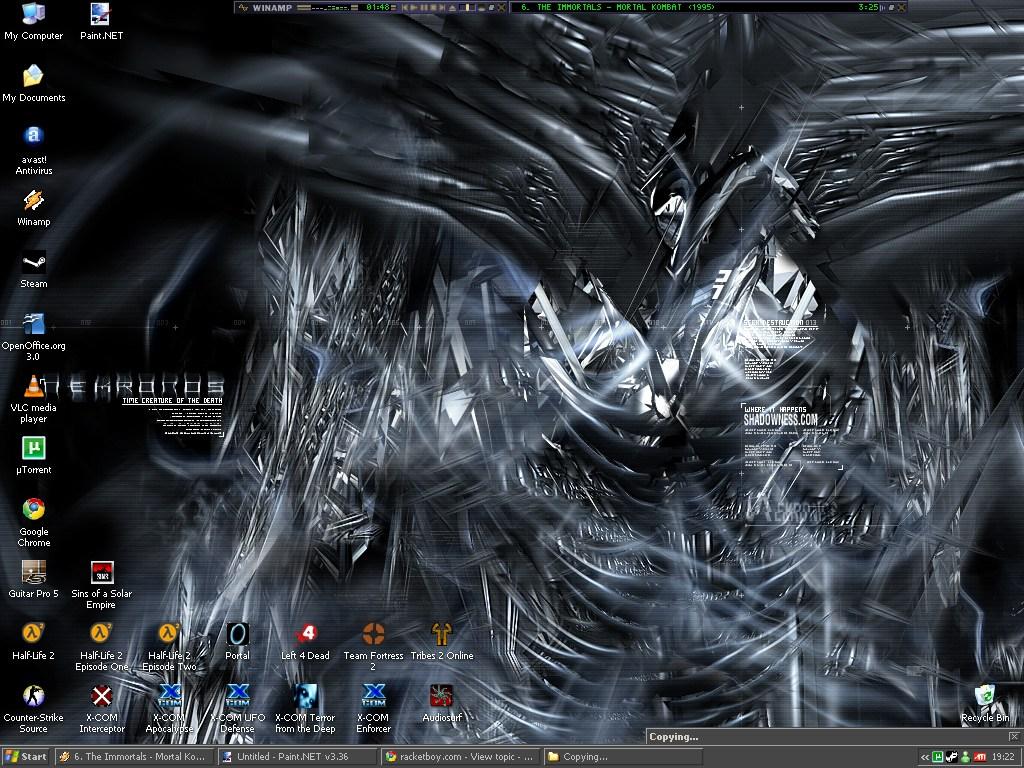Viewport: 1024px width, 768px height.
Task: Select the X-COM Interceptor icon
Action: click(x=101, y=709)
